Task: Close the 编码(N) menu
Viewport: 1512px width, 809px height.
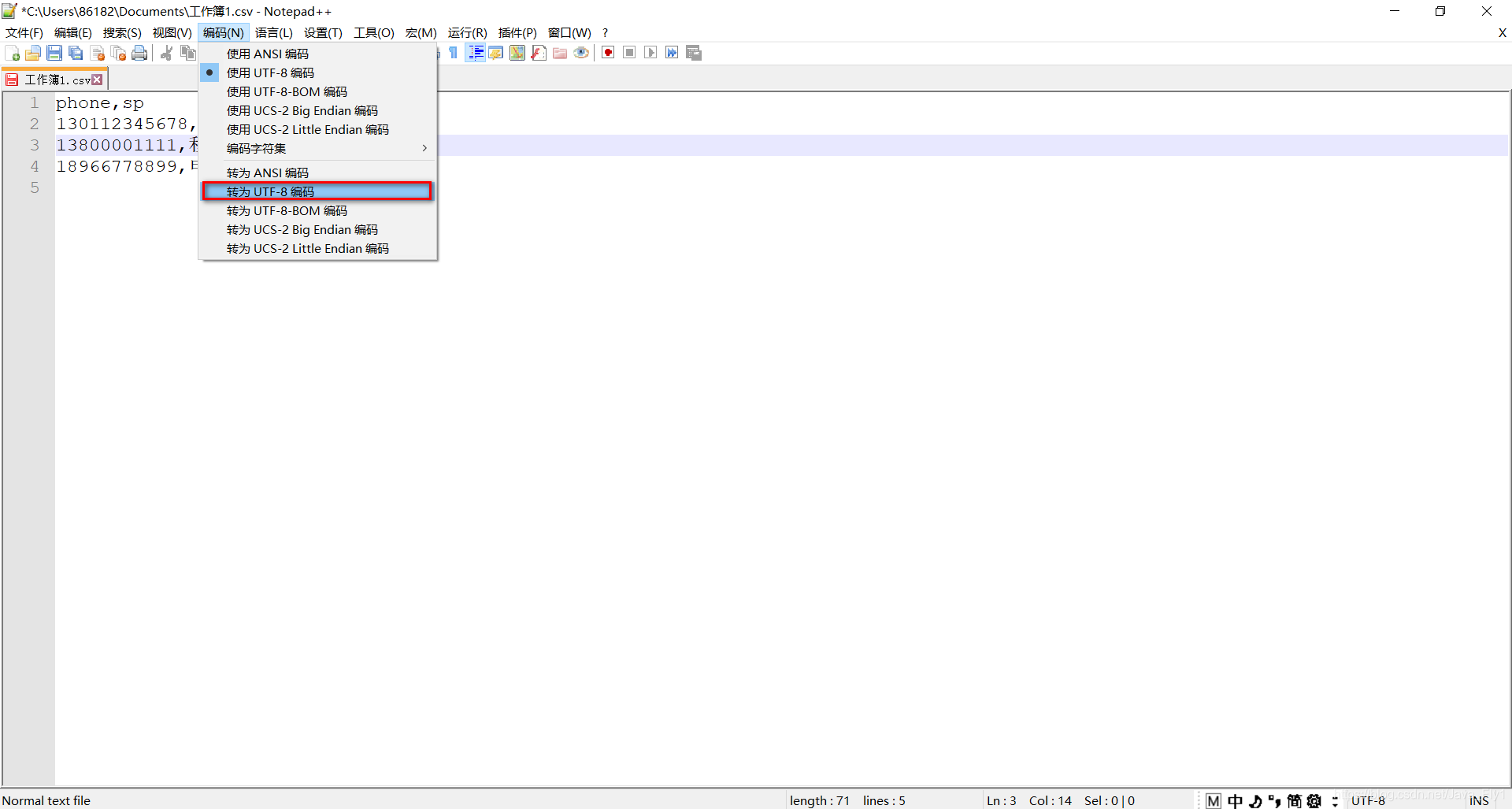Action: tap(224, 32)
